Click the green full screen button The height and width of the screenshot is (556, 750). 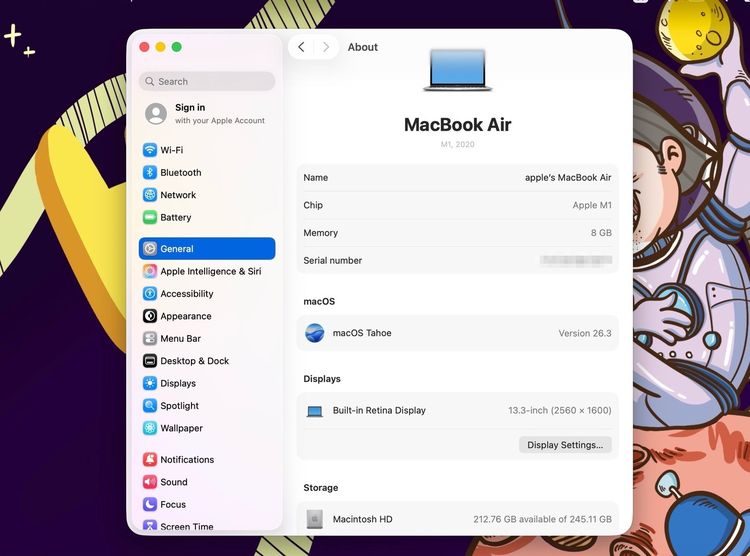click(176, 47)
